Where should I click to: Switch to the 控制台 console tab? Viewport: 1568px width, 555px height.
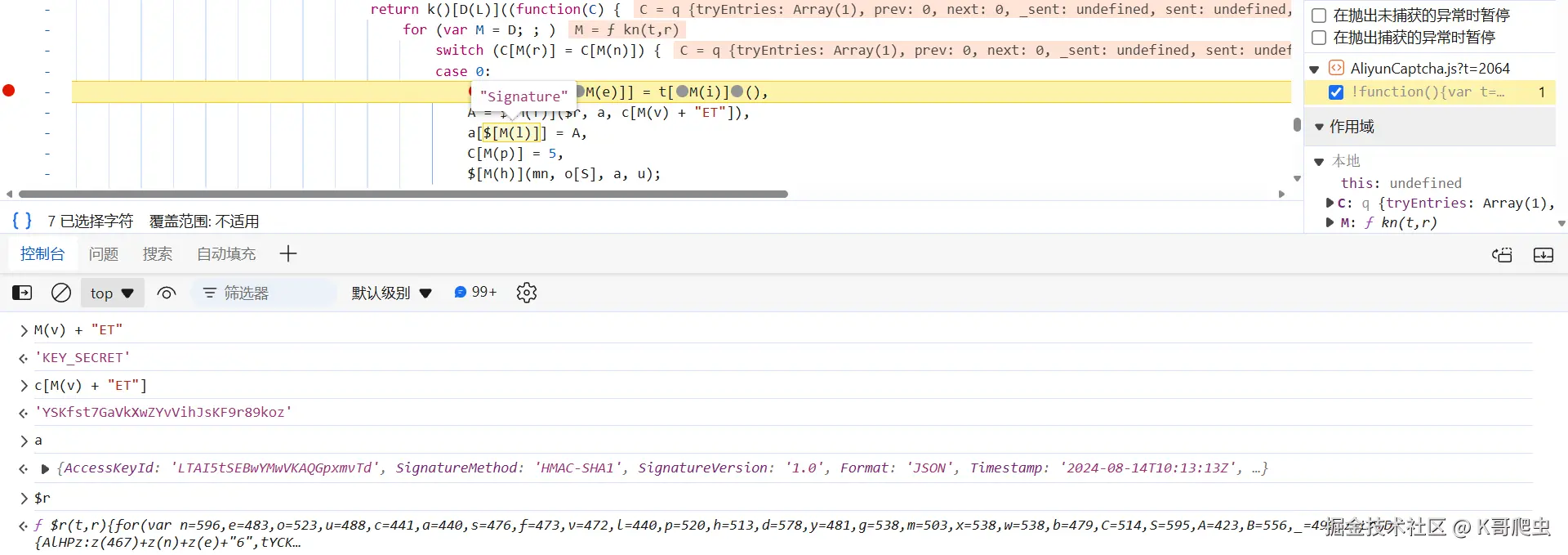(42, 254)
